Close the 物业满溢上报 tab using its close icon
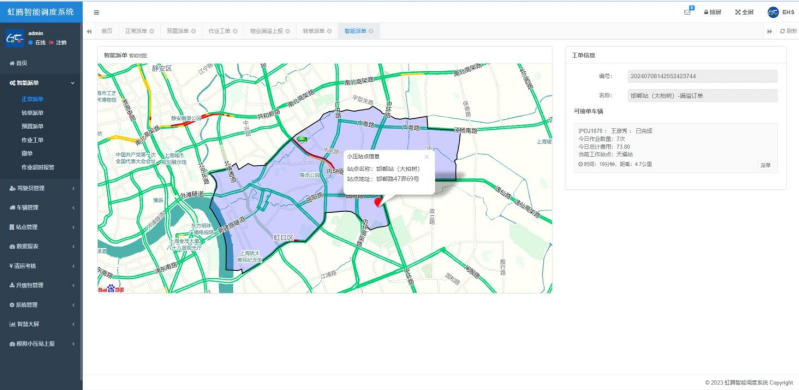799x390 pixels. pos(287,31)
